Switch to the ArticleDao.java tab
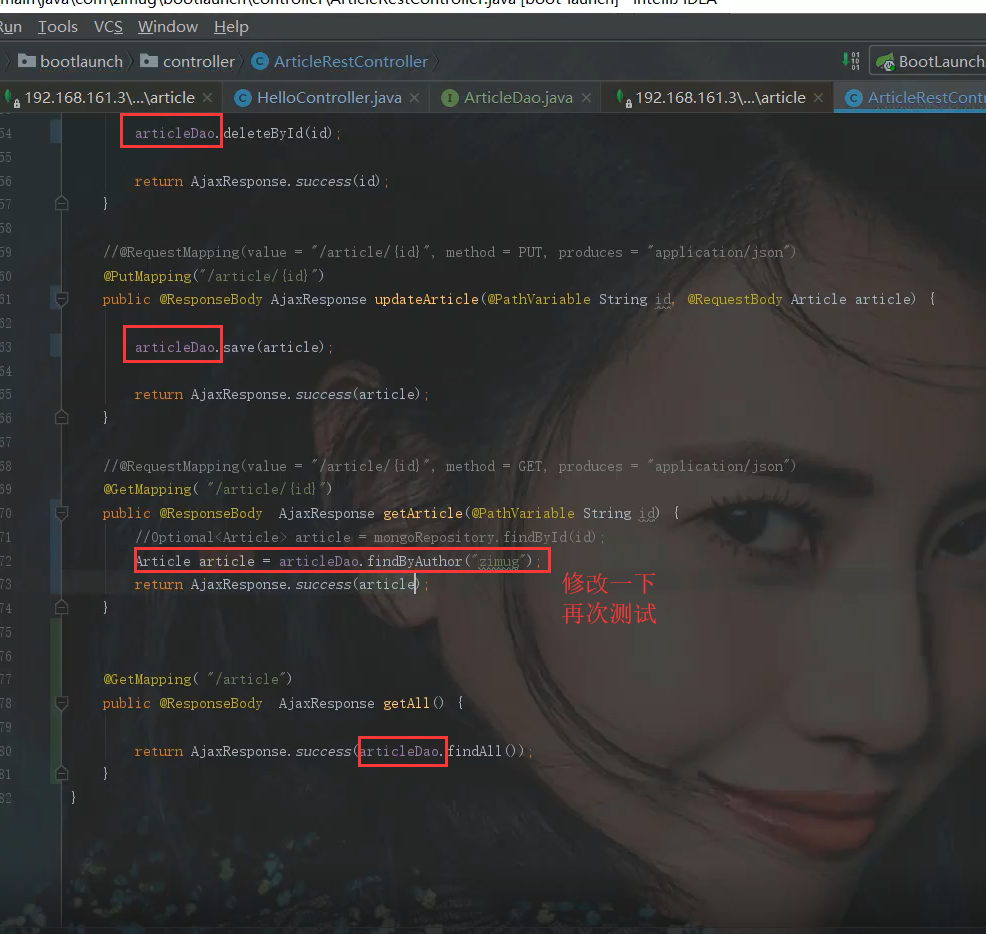986x934 pixels. click(518, 97)
